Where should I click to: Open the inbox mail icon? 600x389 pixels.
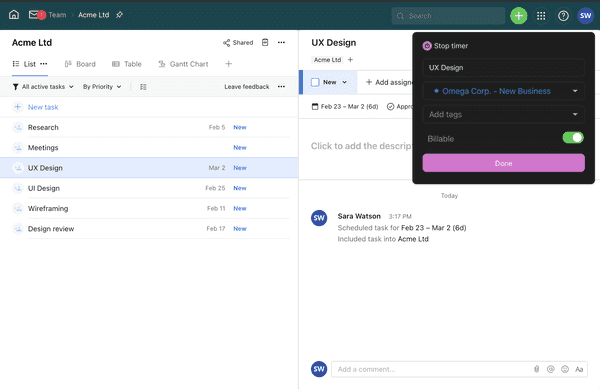click(x=34, y=15)
